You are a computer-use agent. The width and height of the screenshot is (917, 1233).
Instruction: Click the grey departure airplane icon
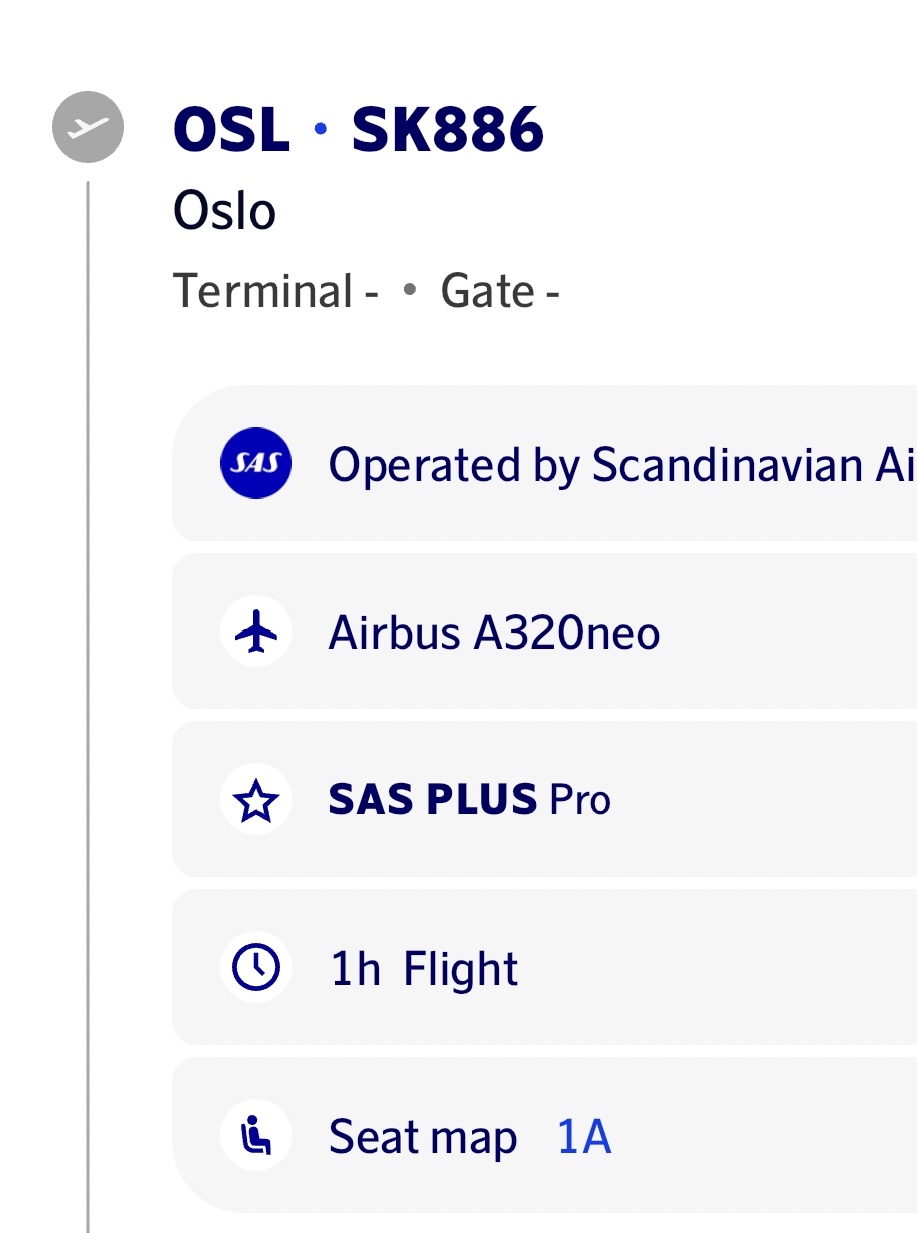coord(88,127)
